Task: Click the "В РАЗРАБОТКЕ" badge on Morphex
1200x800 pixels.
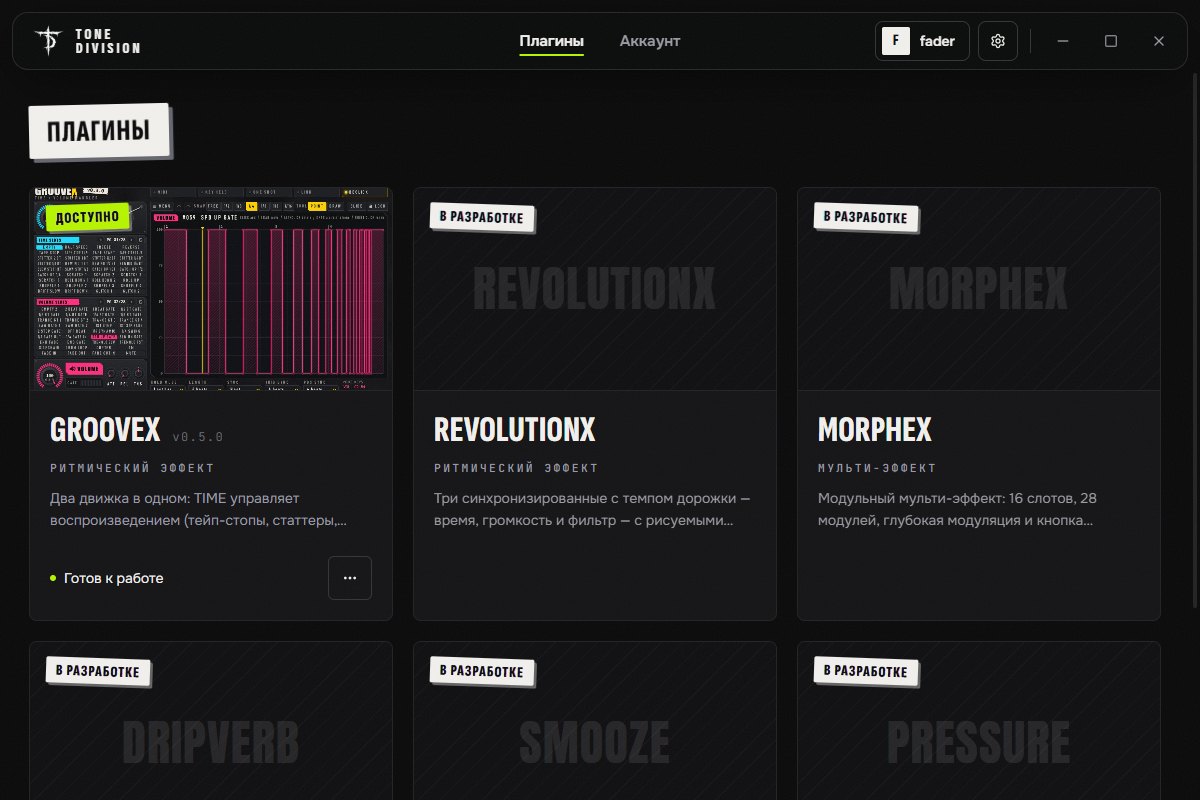Action: click(x=866, y=218)
